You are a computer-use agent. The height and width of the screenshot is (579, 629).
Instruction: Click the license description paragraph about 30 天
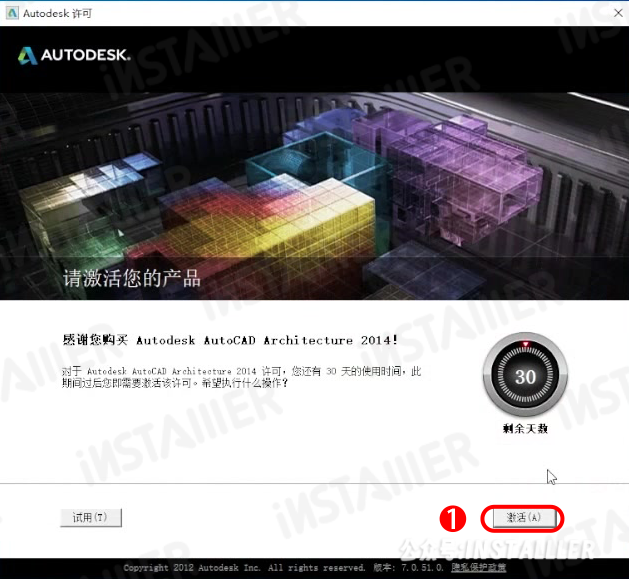pos(241,377)
